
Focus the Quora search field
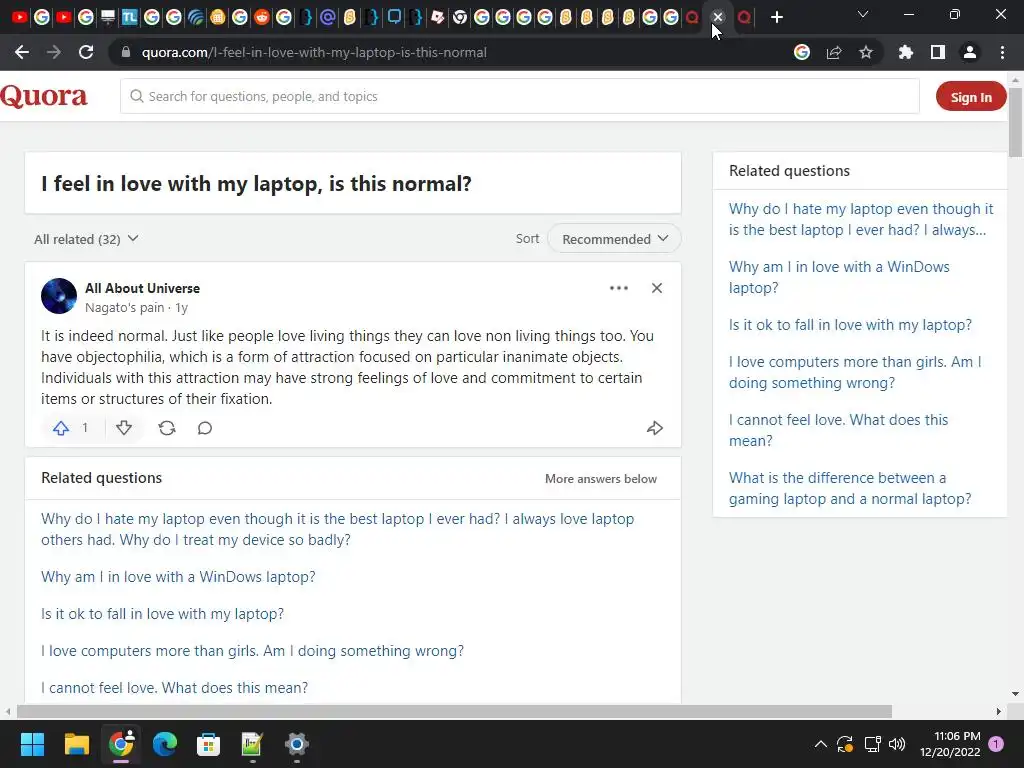(520, 96)
